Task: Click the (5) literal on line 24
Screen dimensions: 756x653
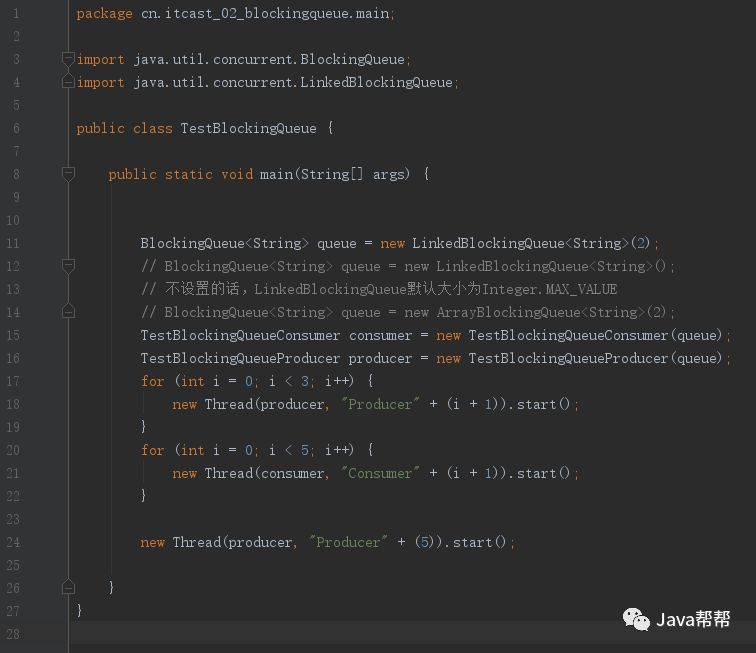Action: click(424, 542)
